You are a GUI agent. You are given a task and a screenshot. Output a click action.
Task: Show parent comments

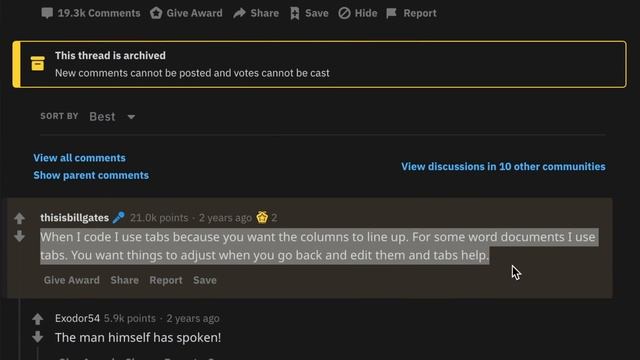click(91, 175)
